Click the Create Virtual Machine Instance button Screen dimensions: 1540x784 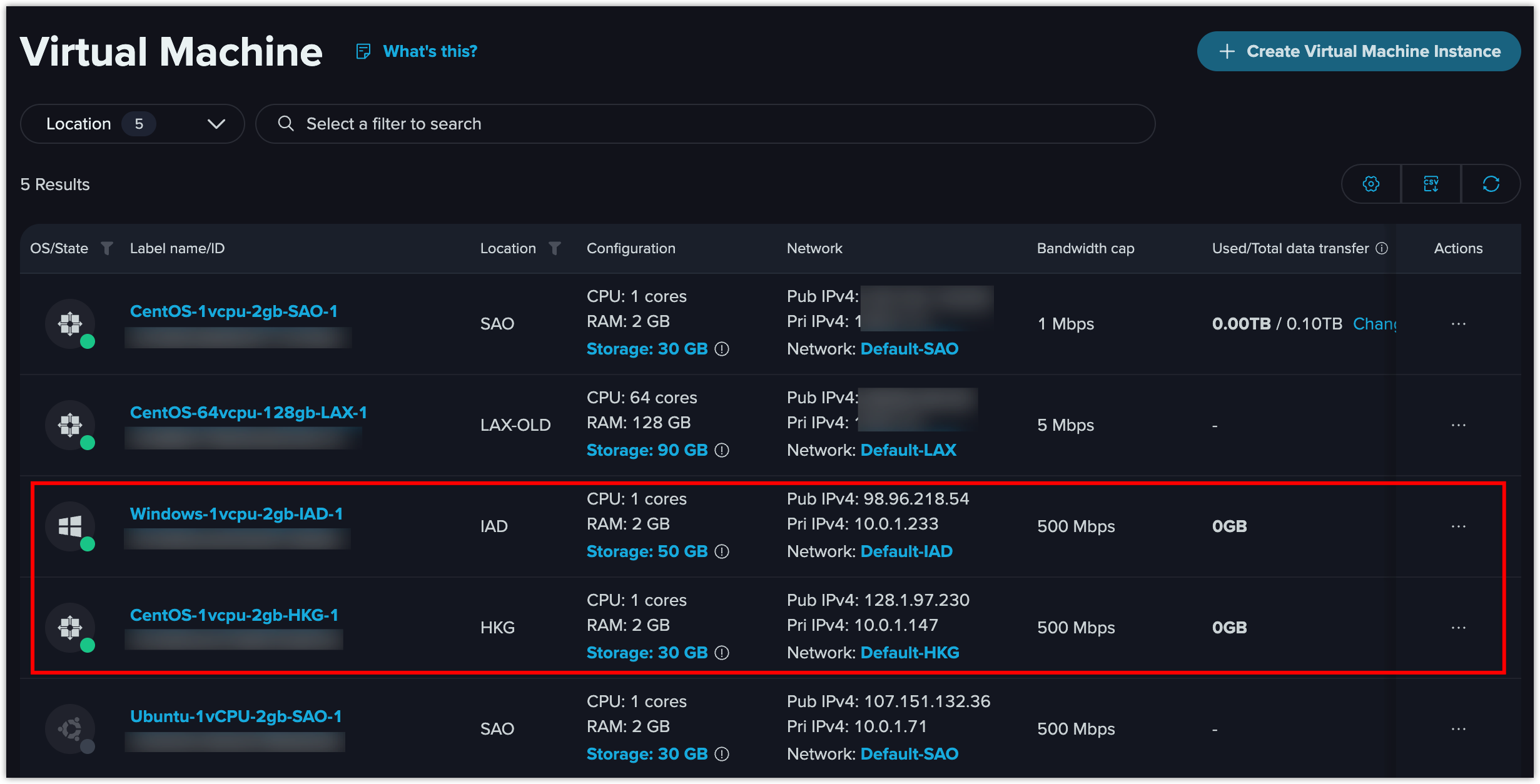click(1359, 51)
